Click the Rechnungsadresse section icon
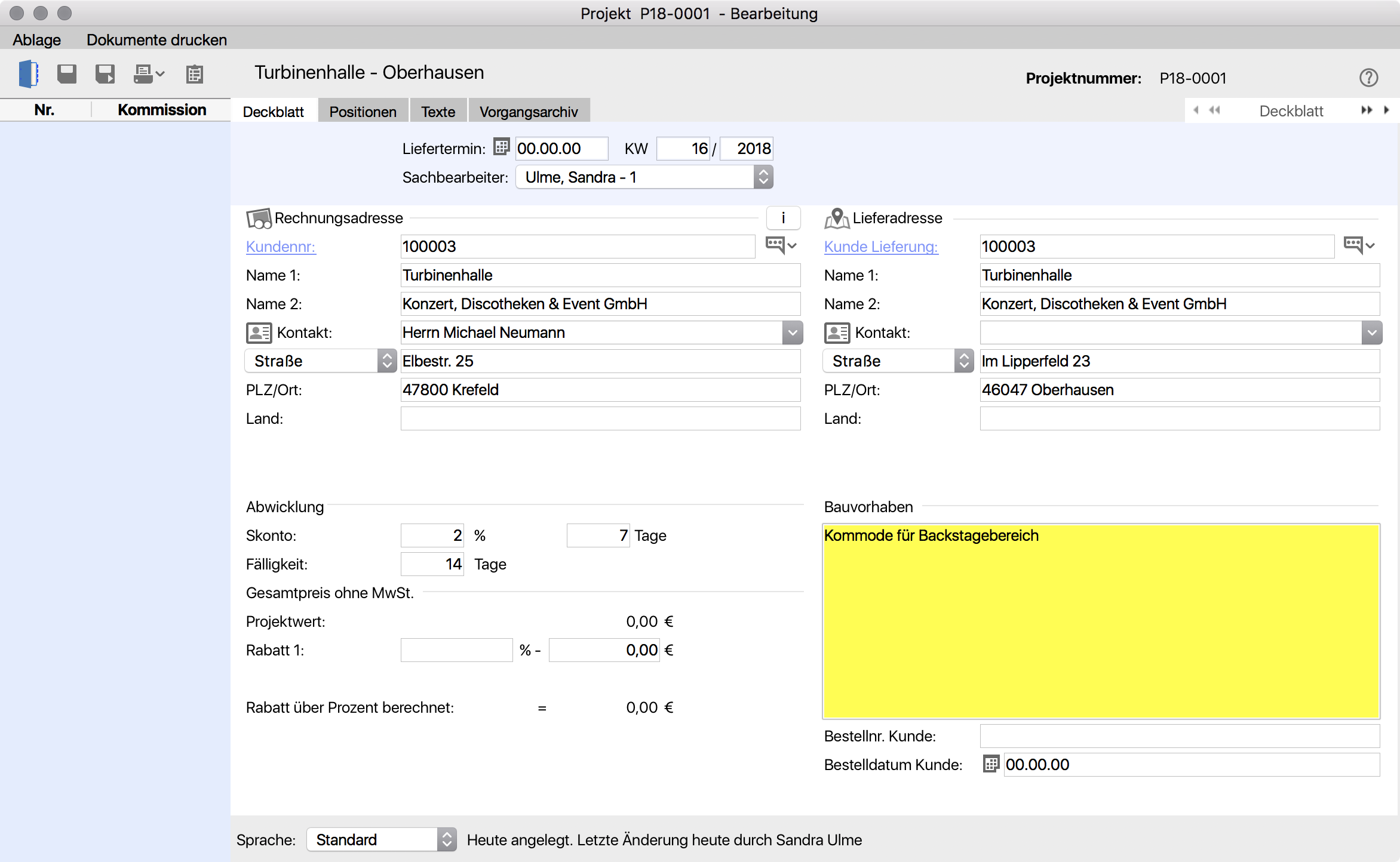Image resolution: width=1400 pixels, height=862 pixels. [259, 218]
